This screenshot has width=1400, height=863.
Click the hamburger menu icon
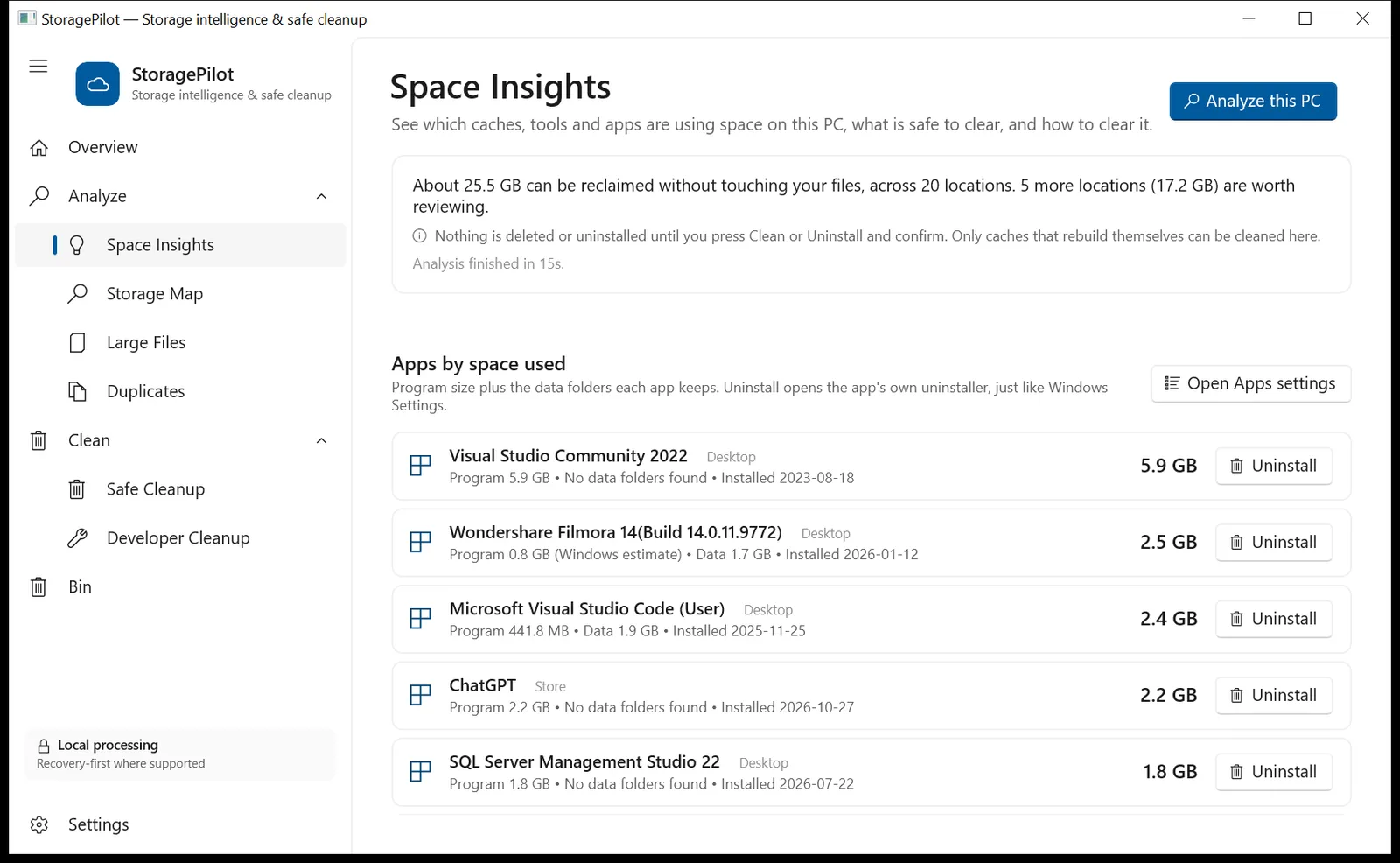point(38,67)
